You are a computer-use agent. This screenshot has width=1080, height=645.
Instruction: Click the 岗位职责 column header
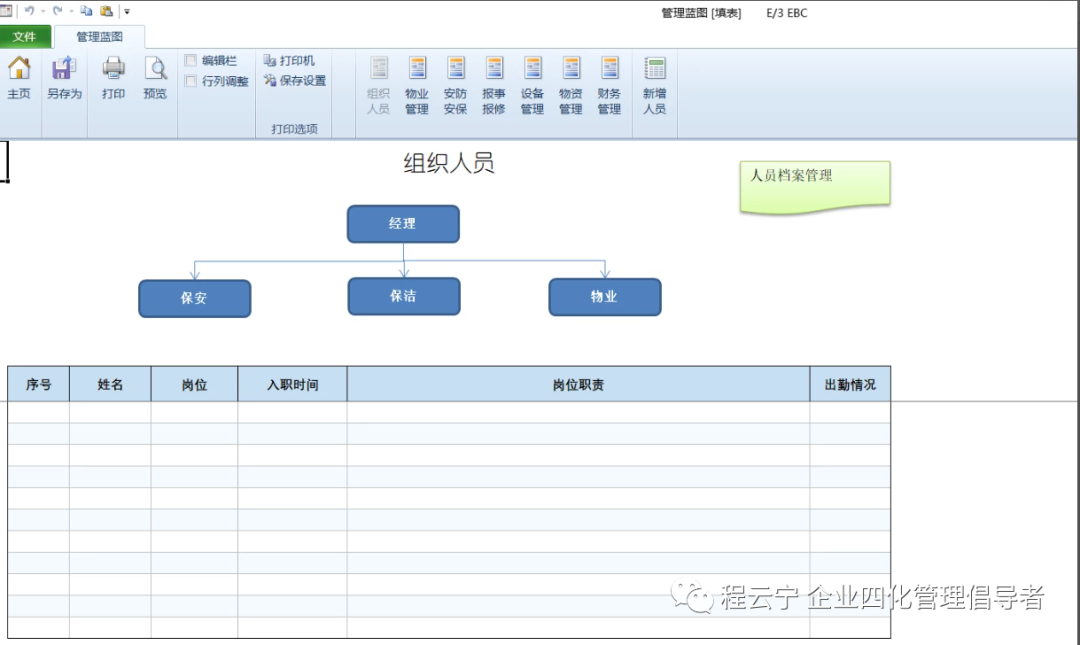(579, 384)
